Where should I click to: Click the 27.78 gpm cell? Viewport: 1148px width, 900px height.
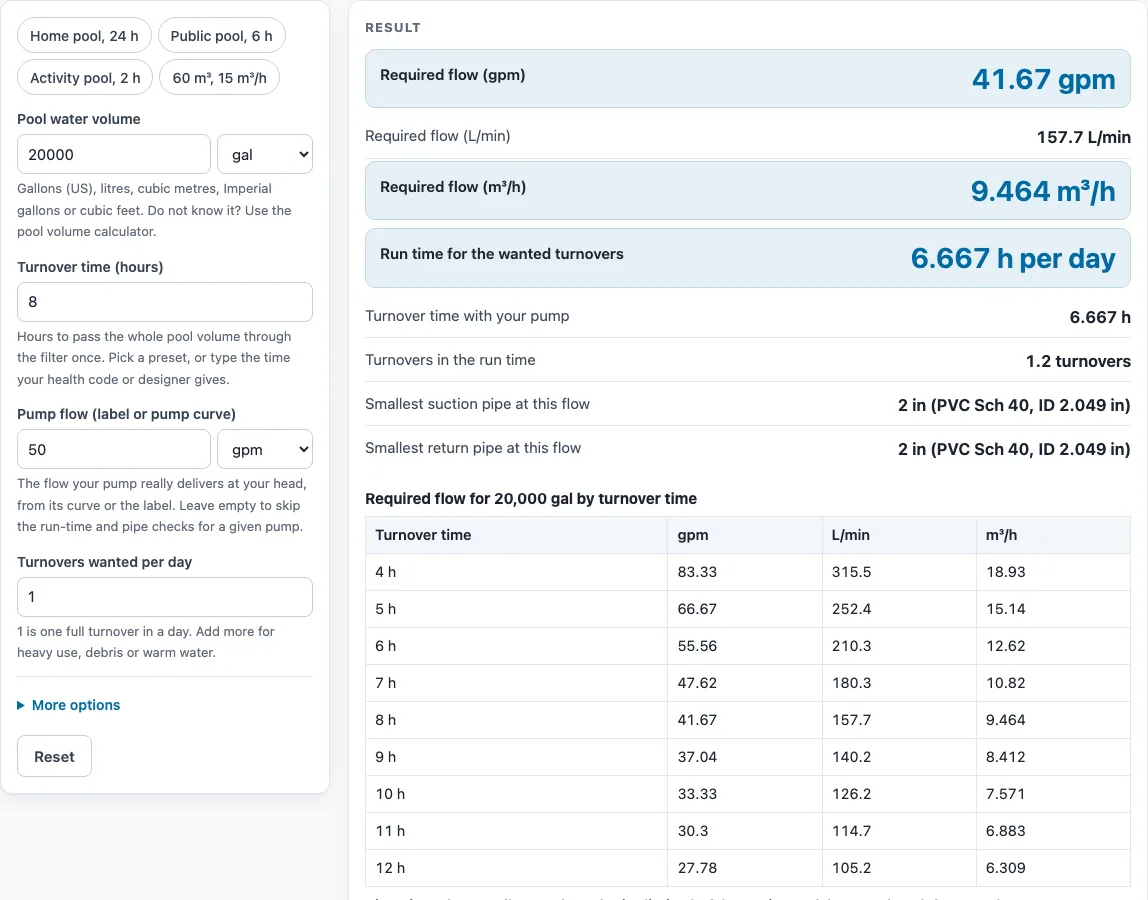point(745,868)
